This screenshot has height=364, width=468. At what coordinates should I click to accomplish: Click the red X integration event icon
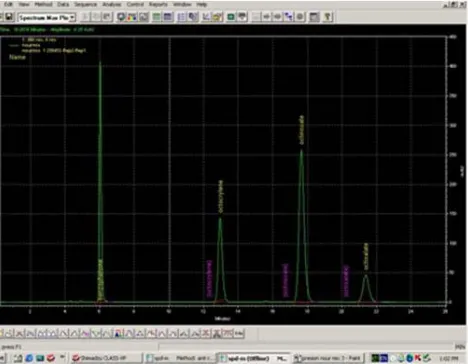coord(206,333)
